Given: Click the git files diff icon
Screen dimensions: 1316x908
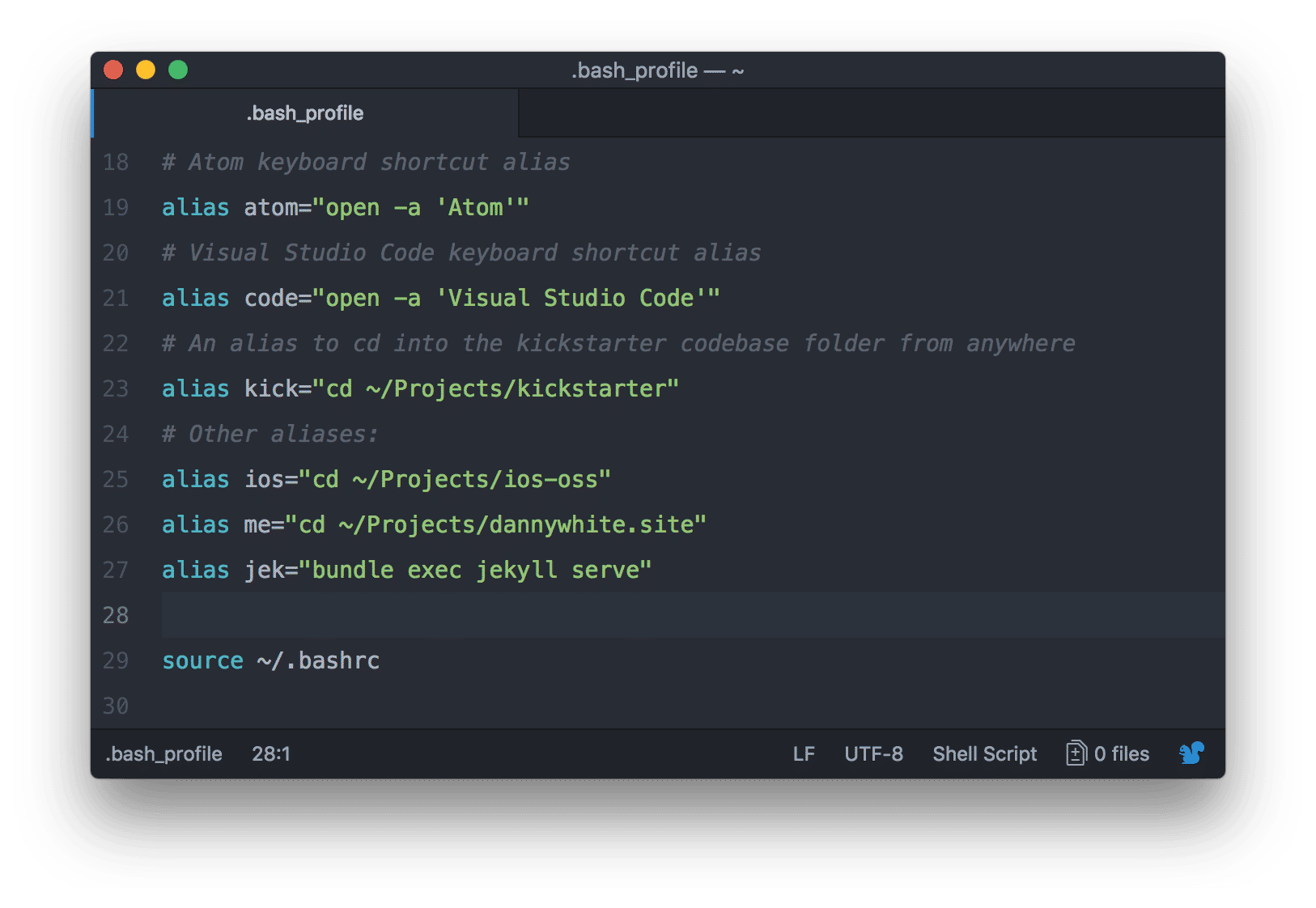Looking at the screenshot, I should point(1076,753).
